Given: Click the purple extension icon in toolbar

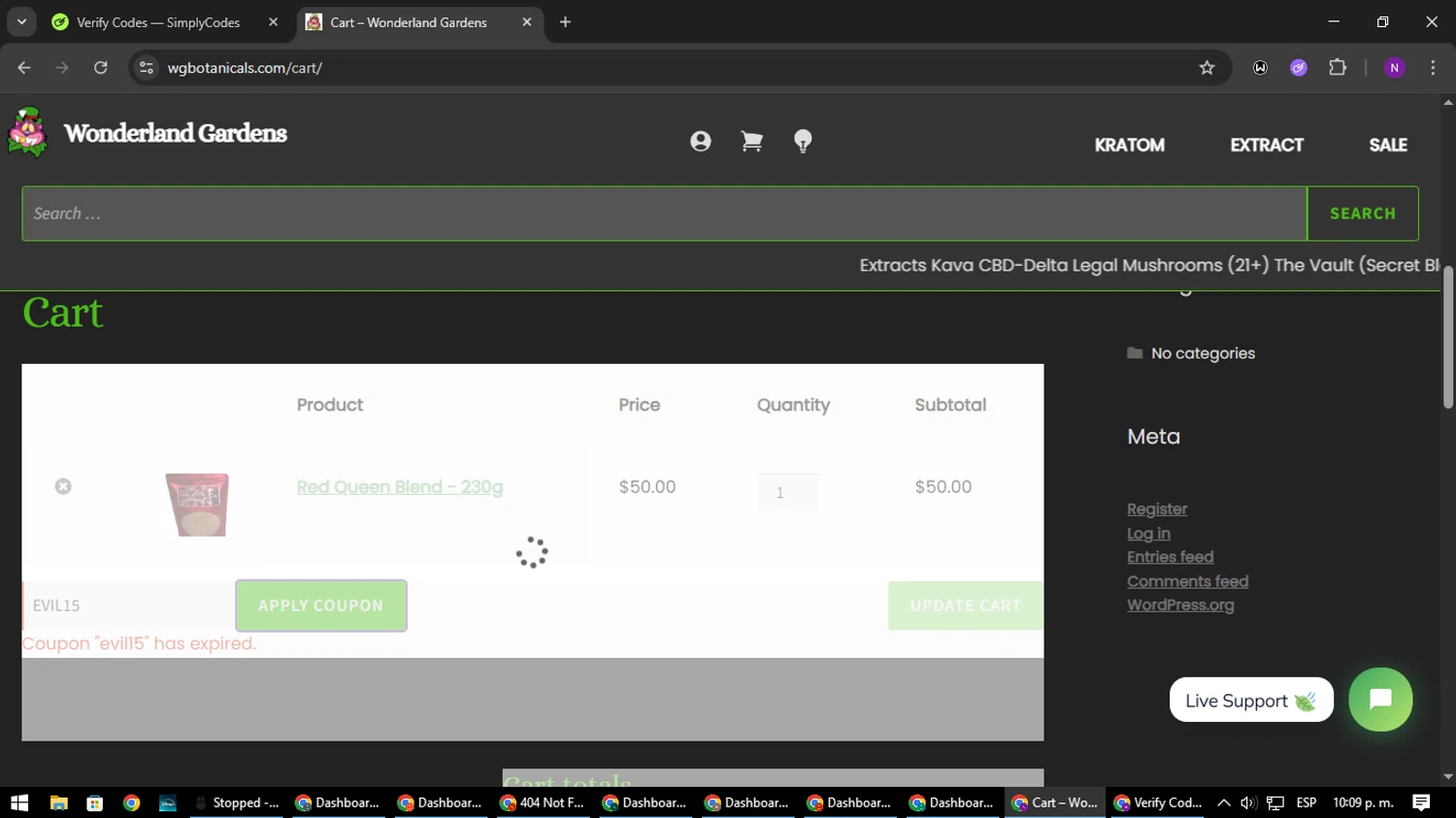Looking at the screenshot, I should [x=1299, y=68].
